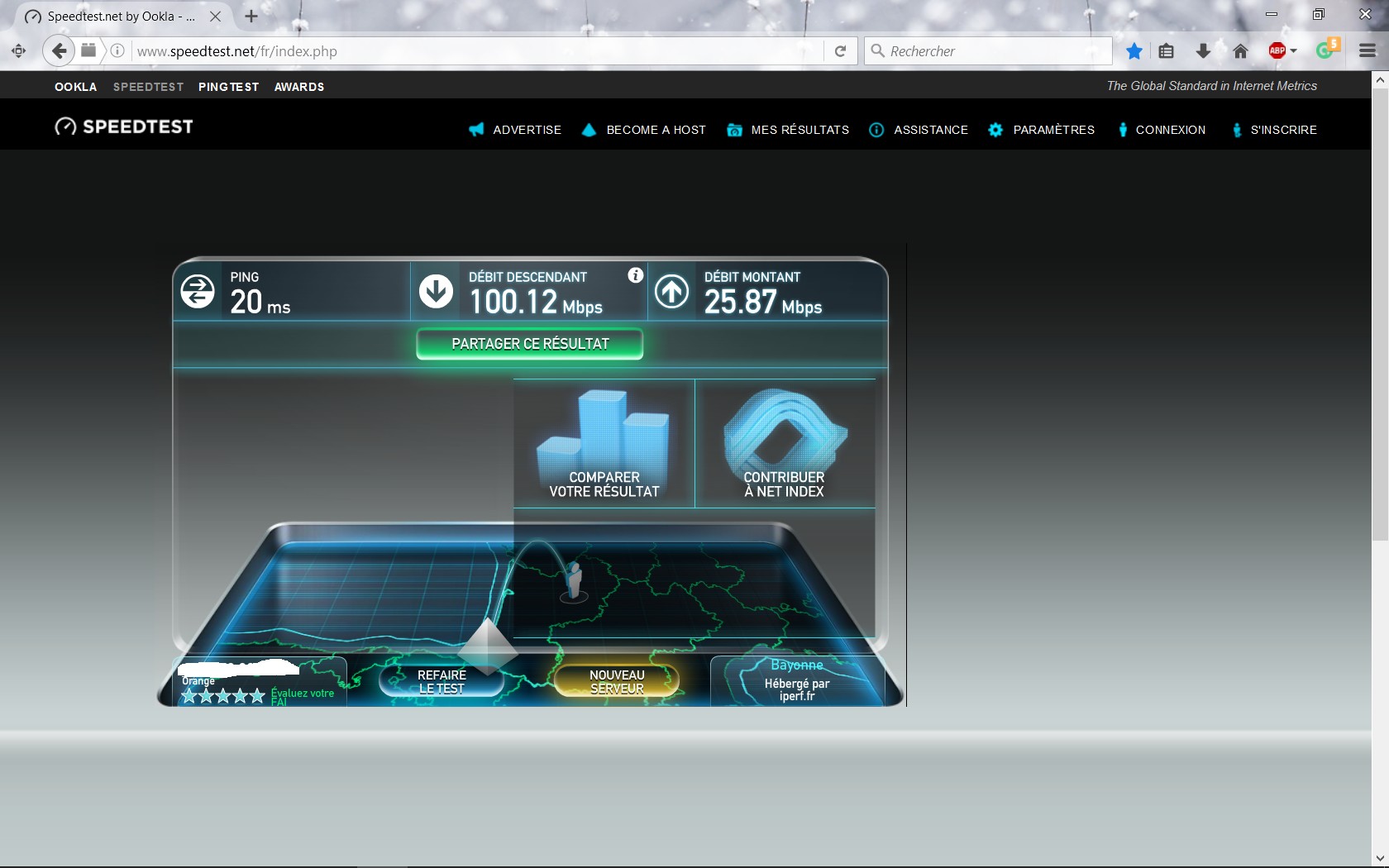
Task: Open the Firefox downloads arrow icon
Action: pyautogui.click(x=1203, y=51)
